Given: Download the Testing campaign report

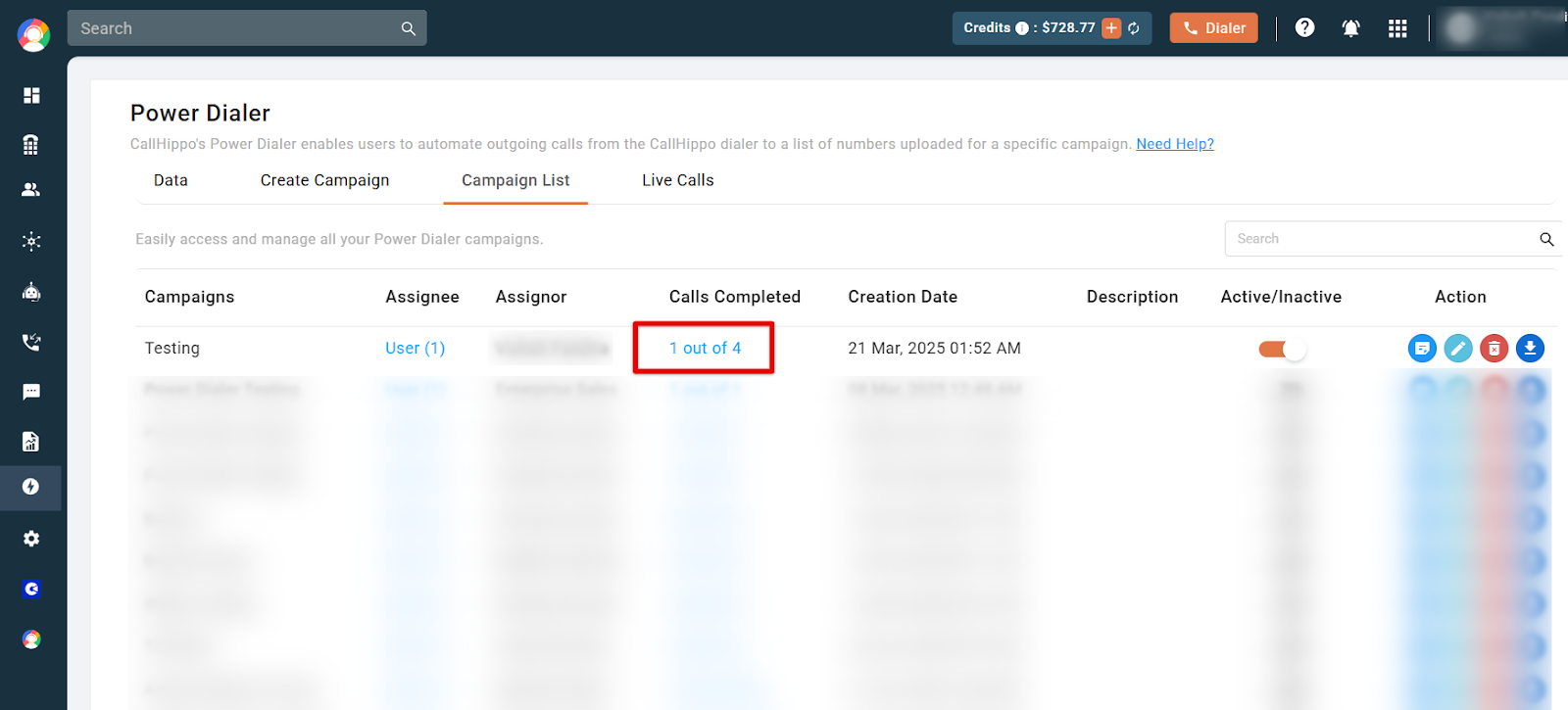Looking at the screenshot, I should click(x=1530, y=348).
